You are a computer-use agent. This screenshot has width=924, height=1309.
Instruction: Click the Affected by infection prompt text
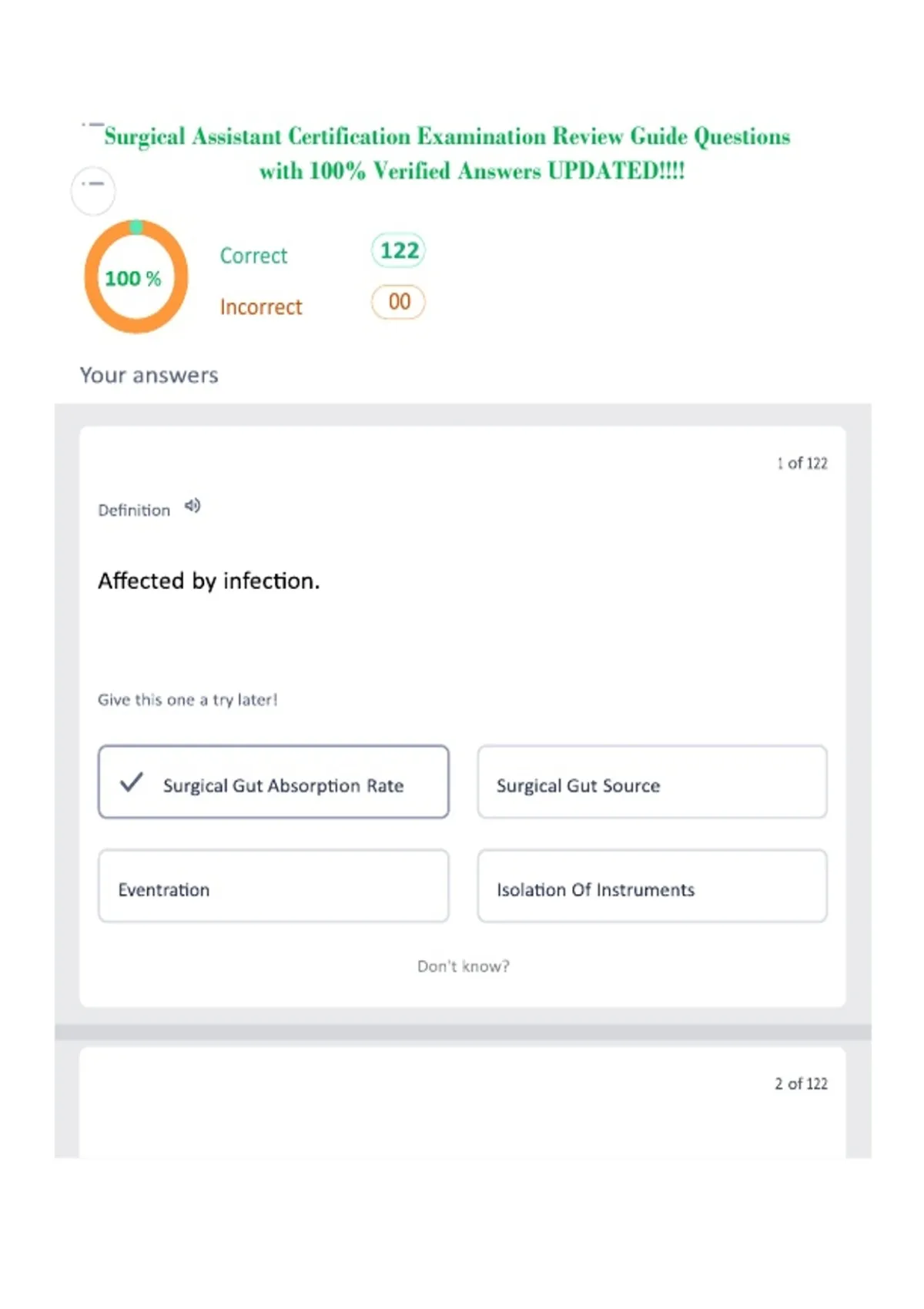tap(209, 581)
